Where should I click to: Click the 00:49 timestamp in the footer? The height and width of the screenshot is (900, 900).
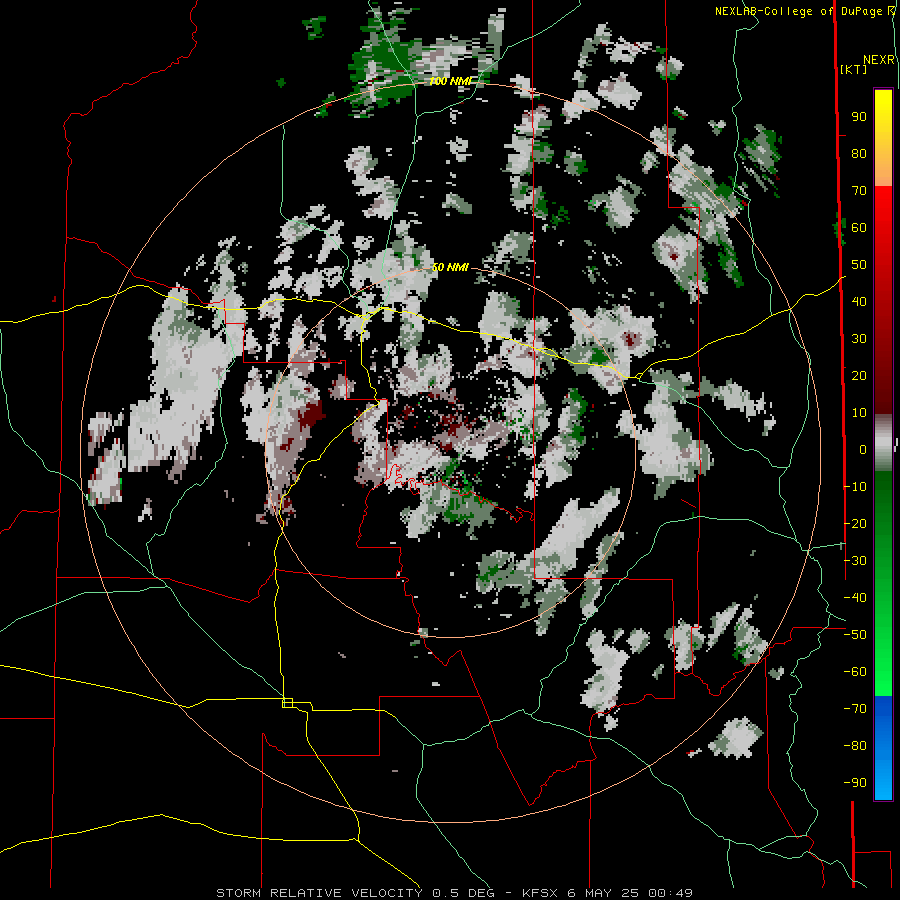tap(670, 893)
